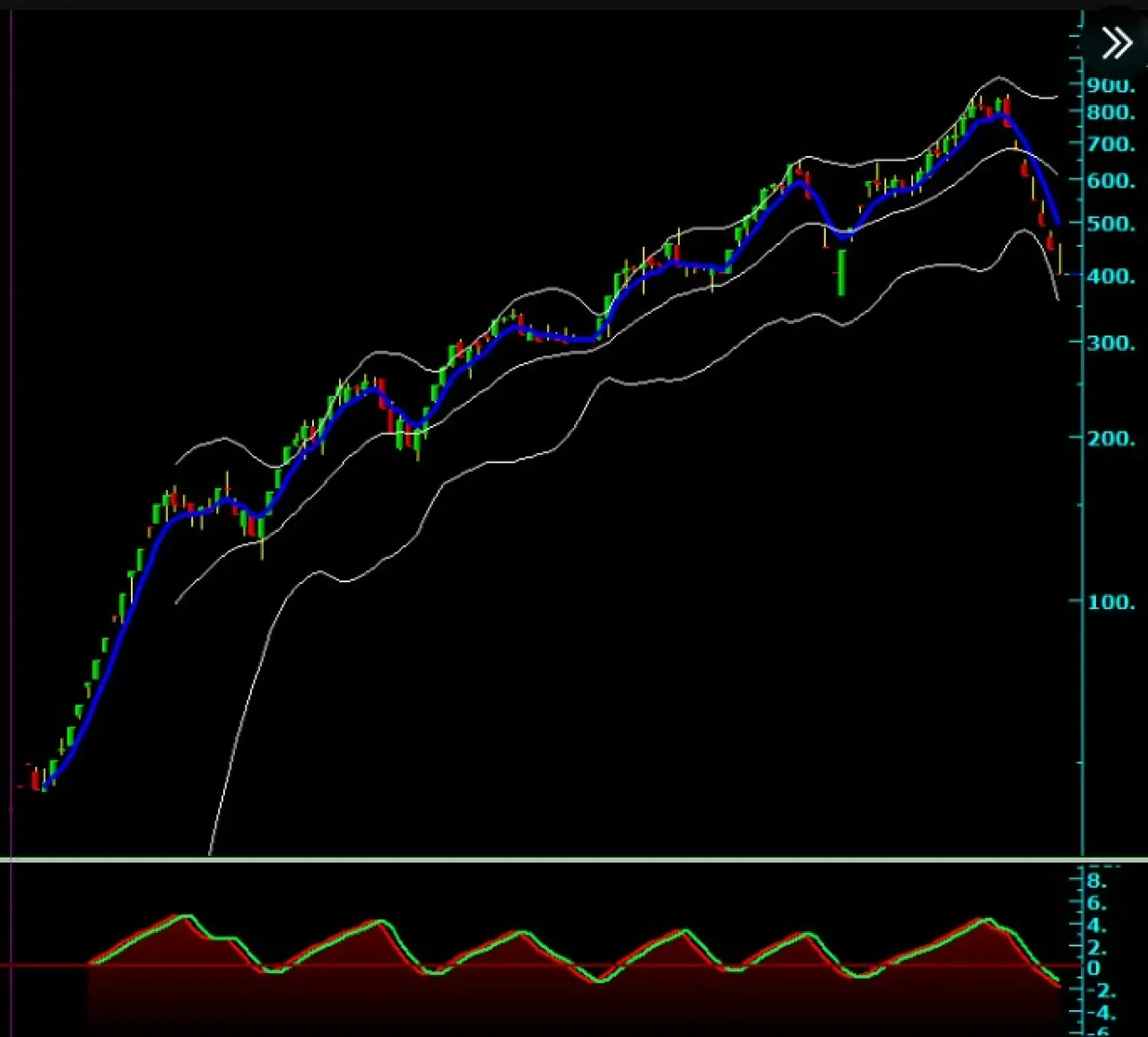Select the 0 label on oscillator axis
This screenshot has width=1148, height=1037.
(1093, 969)
